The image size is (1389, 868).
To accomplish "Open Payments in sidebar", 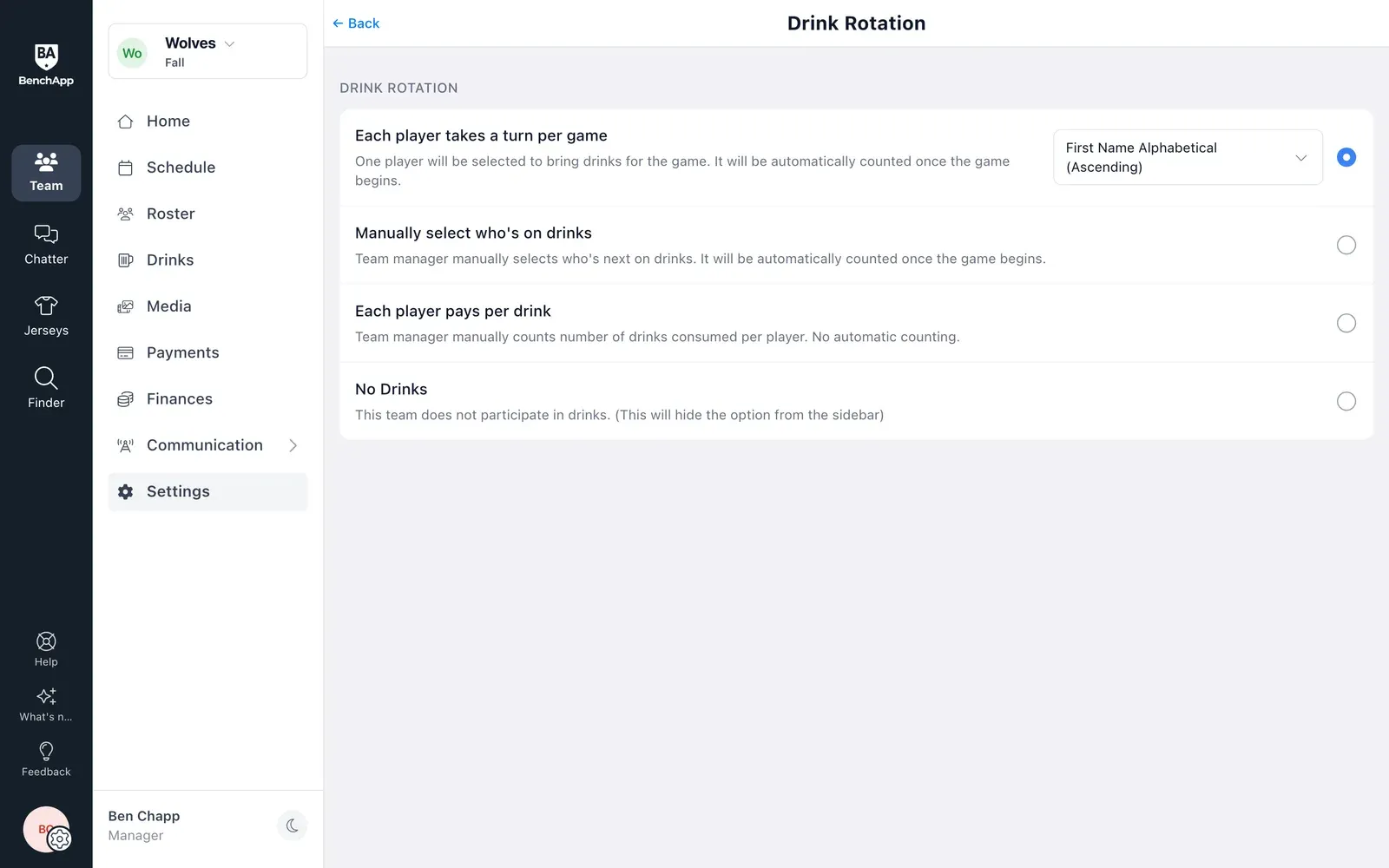I will pos(207,352).
